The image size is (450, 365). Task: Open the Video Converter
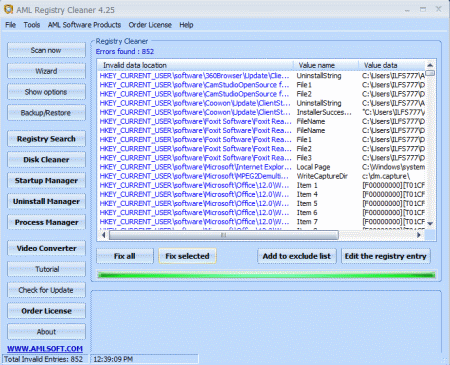pyautogui.click(x=46, y=248)
